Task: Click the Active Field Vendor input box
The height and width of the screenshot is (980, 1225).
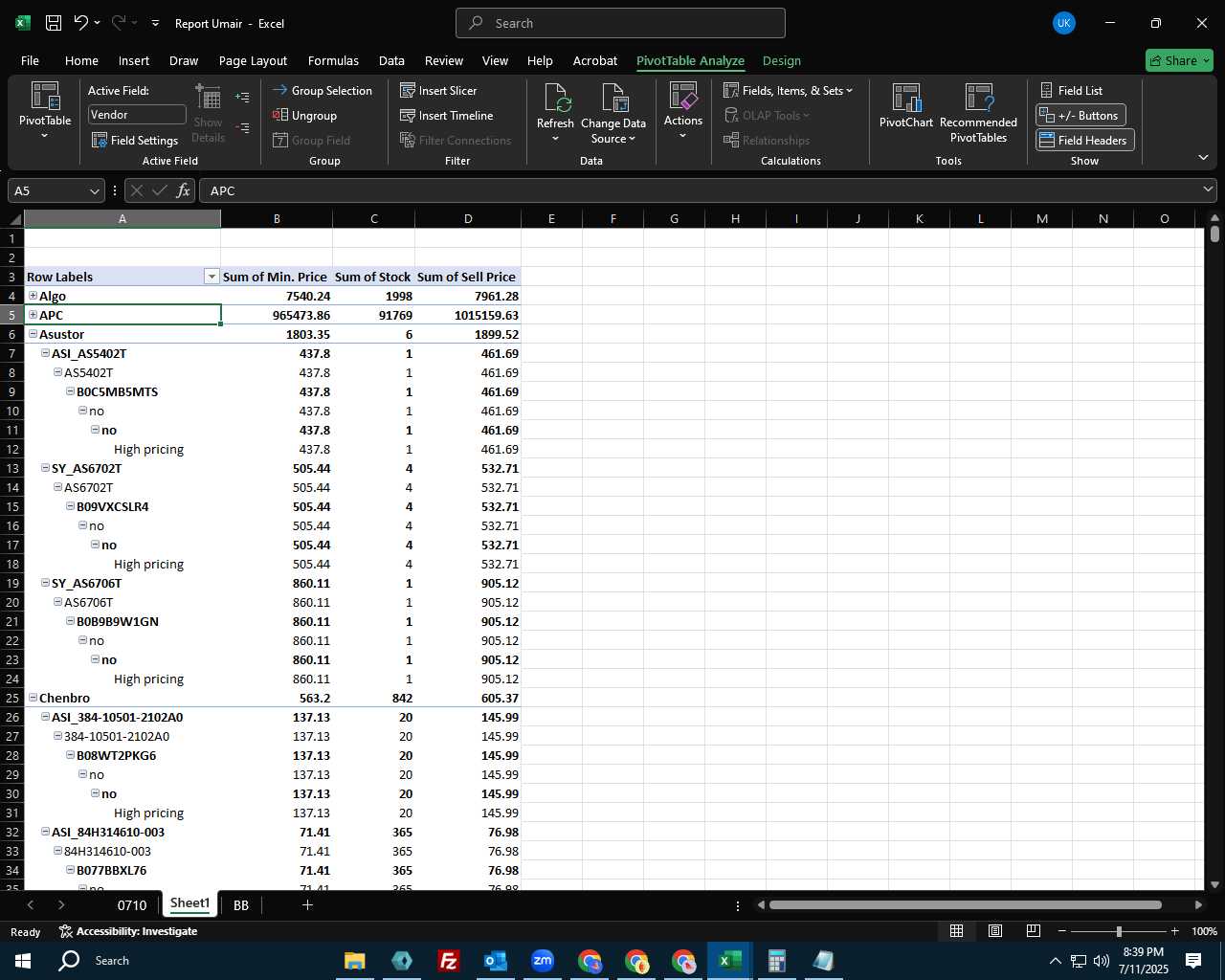Action: pyautogui.click(x=137, y=115)
